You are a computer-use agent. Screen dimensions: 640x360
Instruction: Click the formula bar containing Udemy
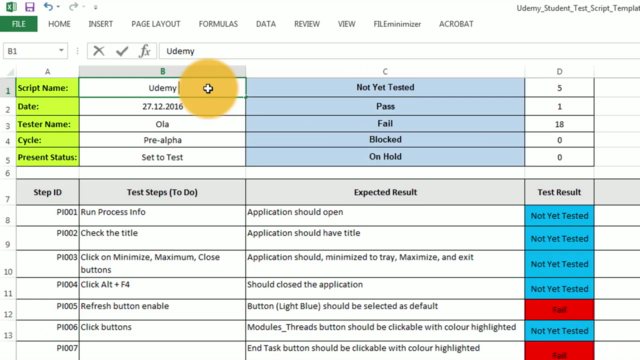[x=400, y=51]
